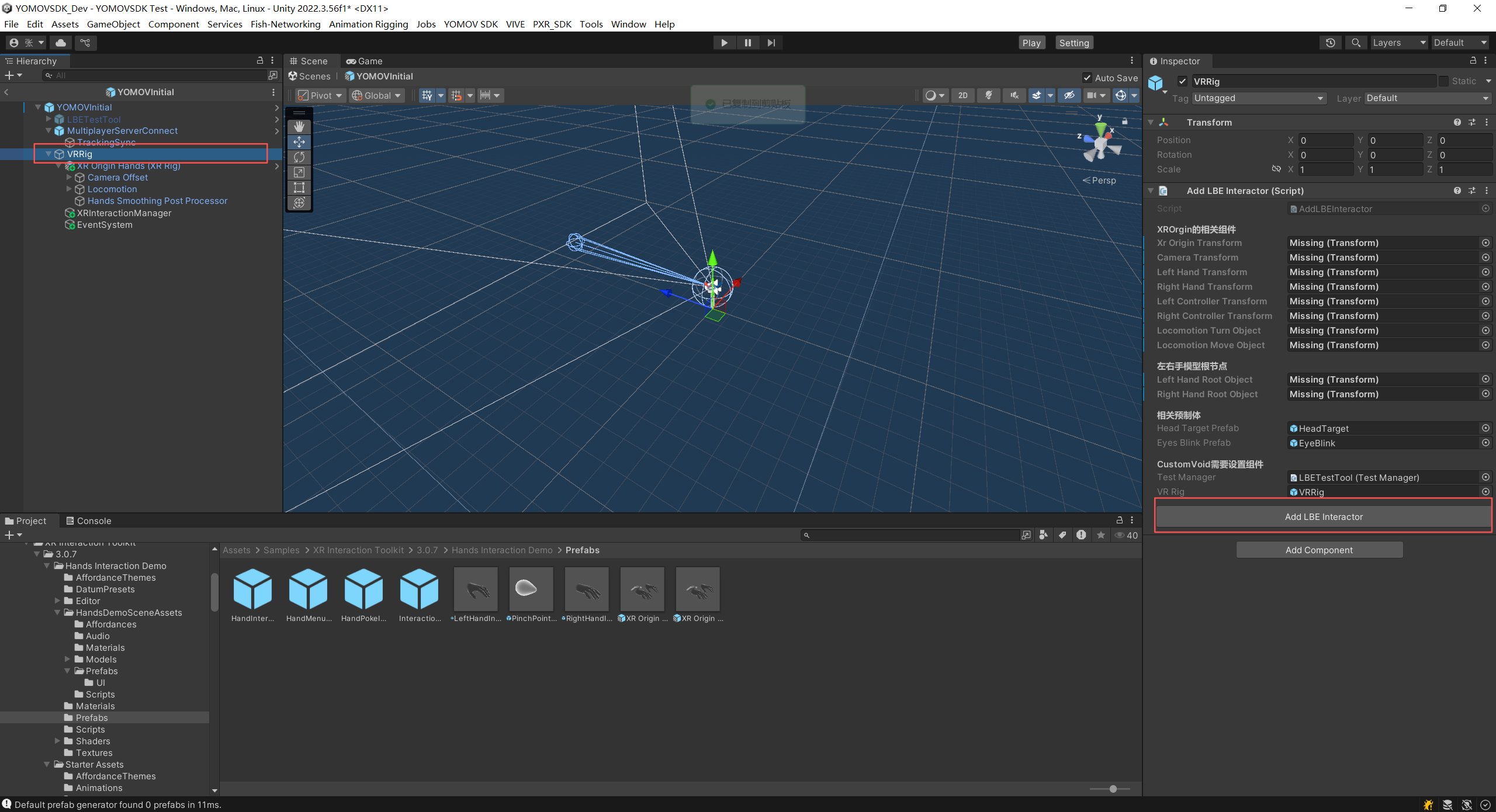Toggle grid snapping icon
The image size is (1496, 812).
click(x=456, y=95)
